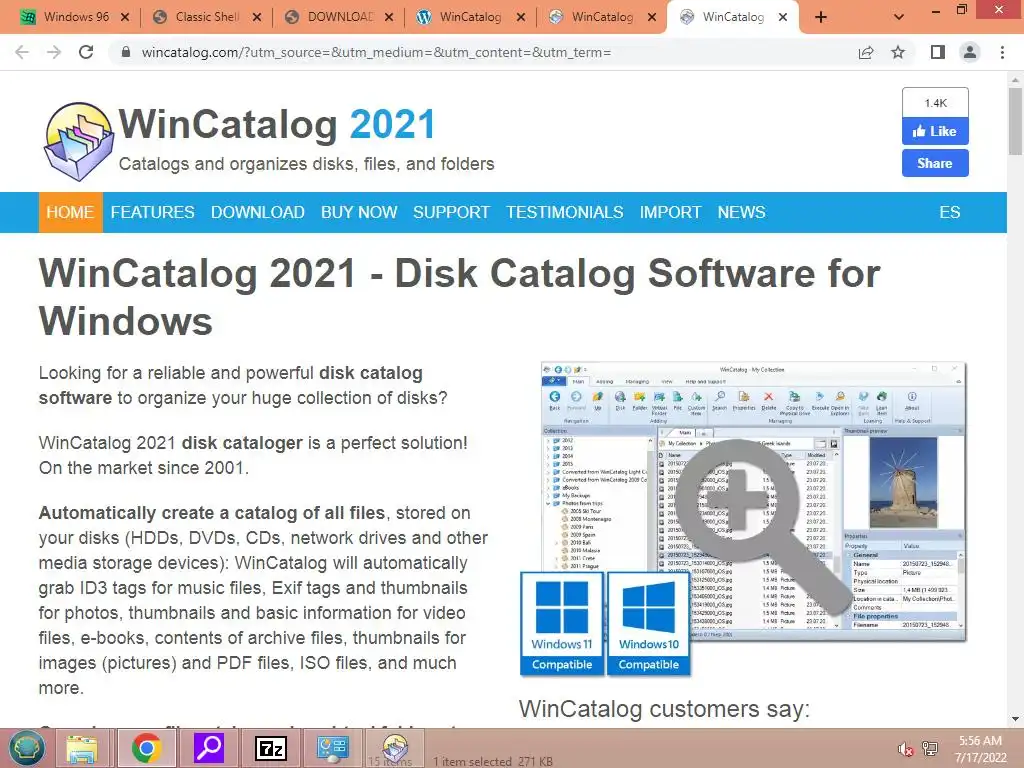
Task: Open the Start button orb
Action: 26,748
